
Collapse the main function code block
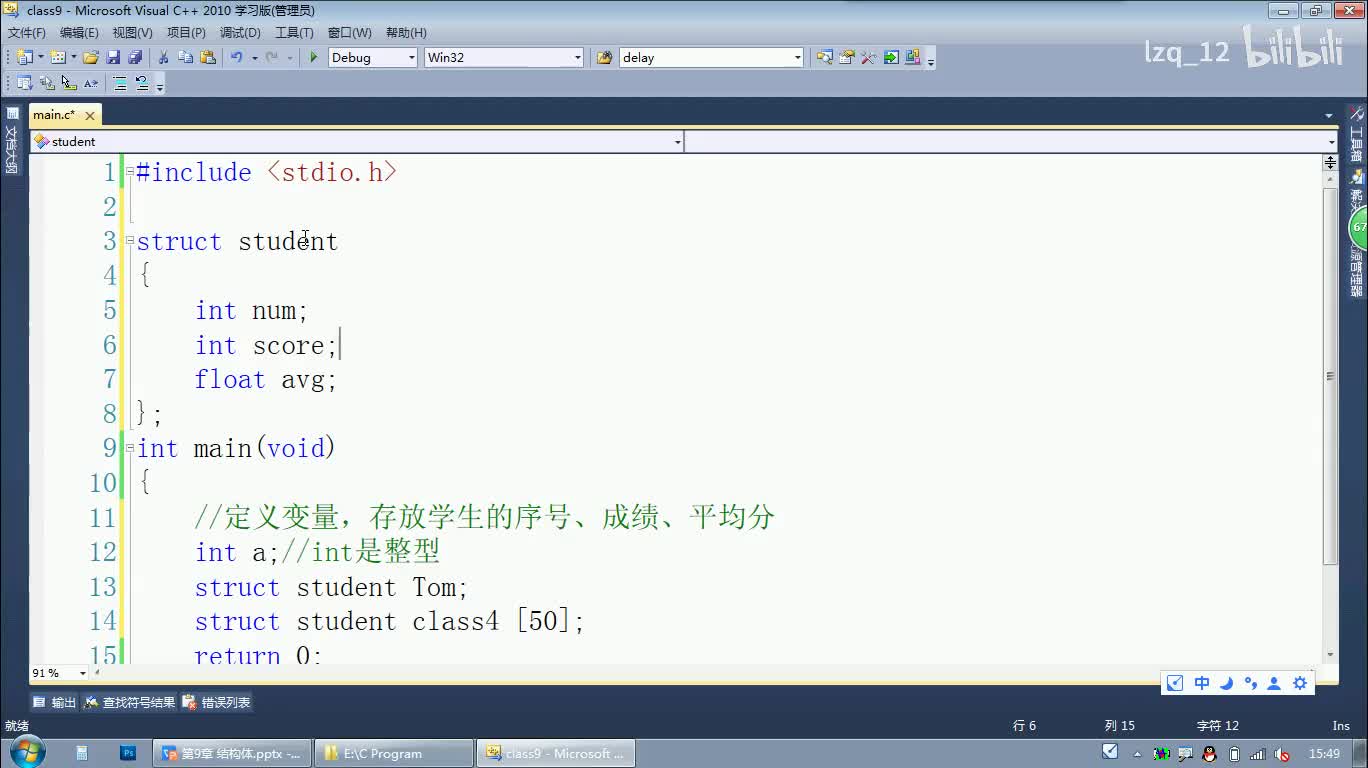coord(130,448)
